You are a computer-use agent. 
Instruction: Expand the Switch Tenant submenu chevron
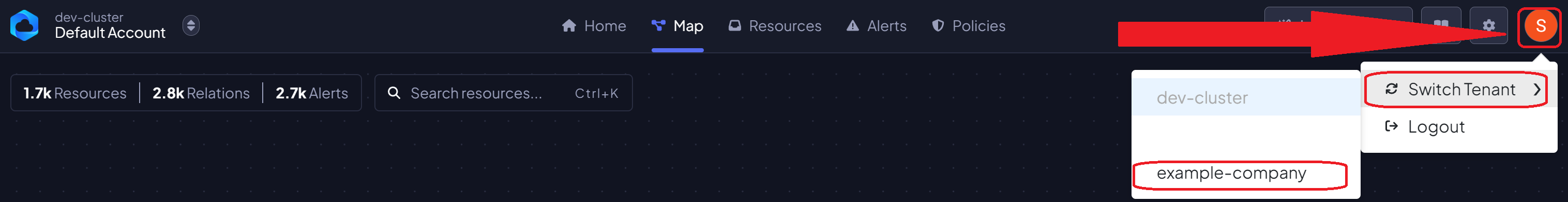tap(1537, 90)
